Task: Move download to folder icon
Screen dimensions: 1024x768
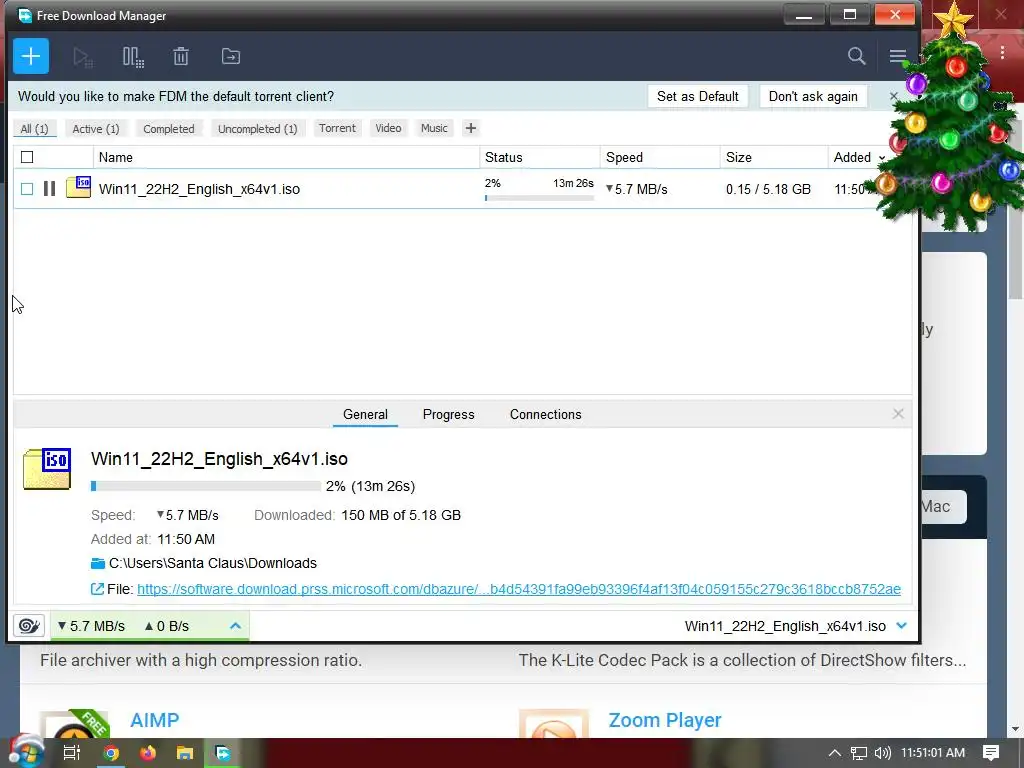Action: click(x=231, y=56)
